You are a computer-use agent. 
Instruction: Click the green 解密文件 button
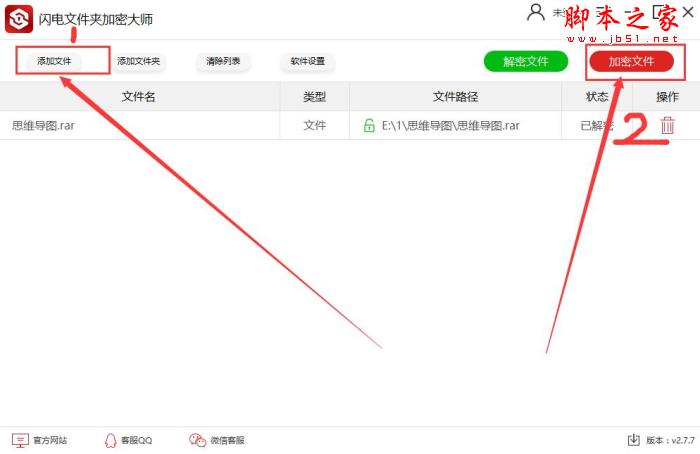(x=526, y=61)
